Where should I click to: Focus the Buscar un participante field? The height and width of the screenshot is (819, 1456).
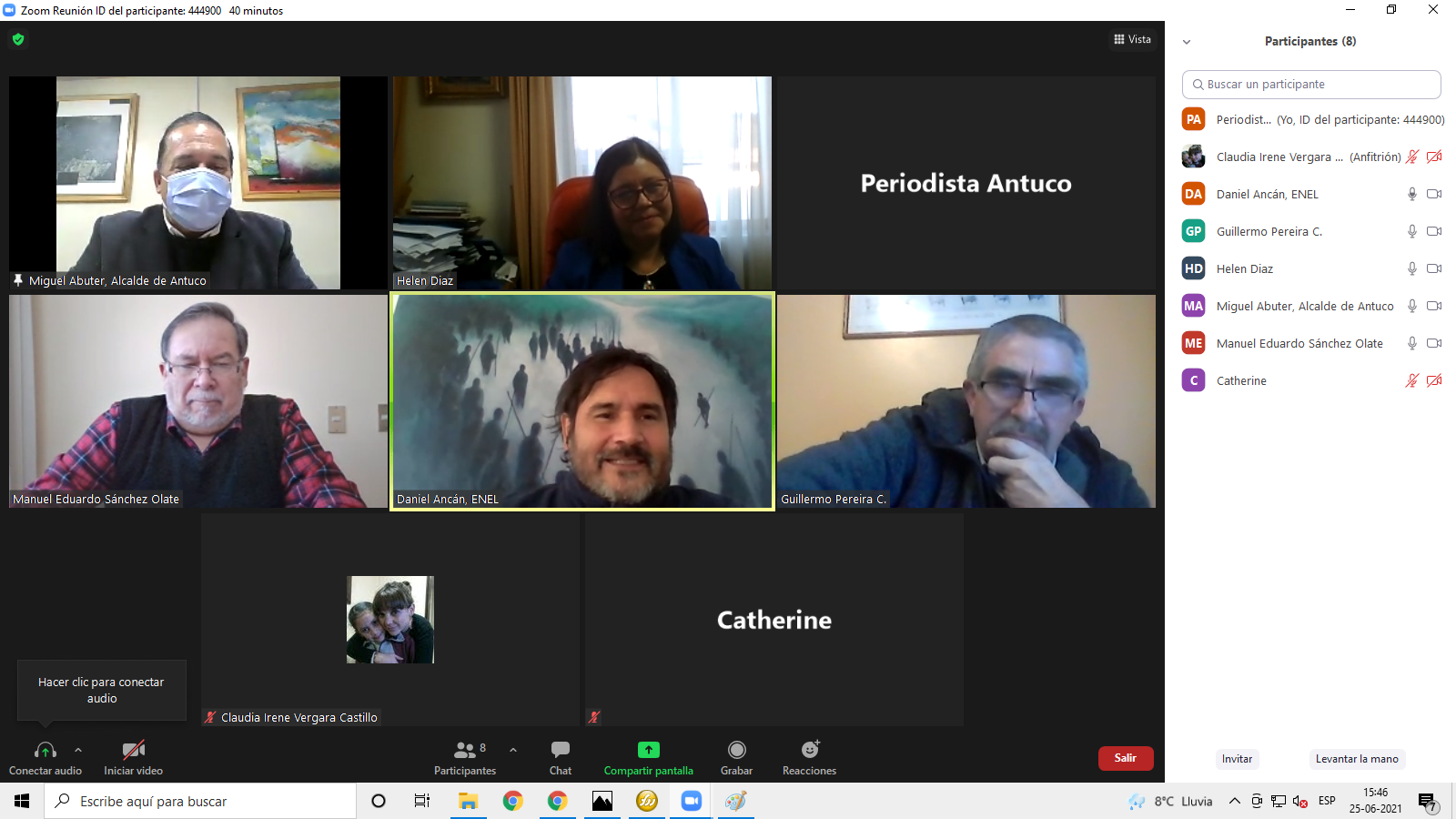(x=1311, y=85)
